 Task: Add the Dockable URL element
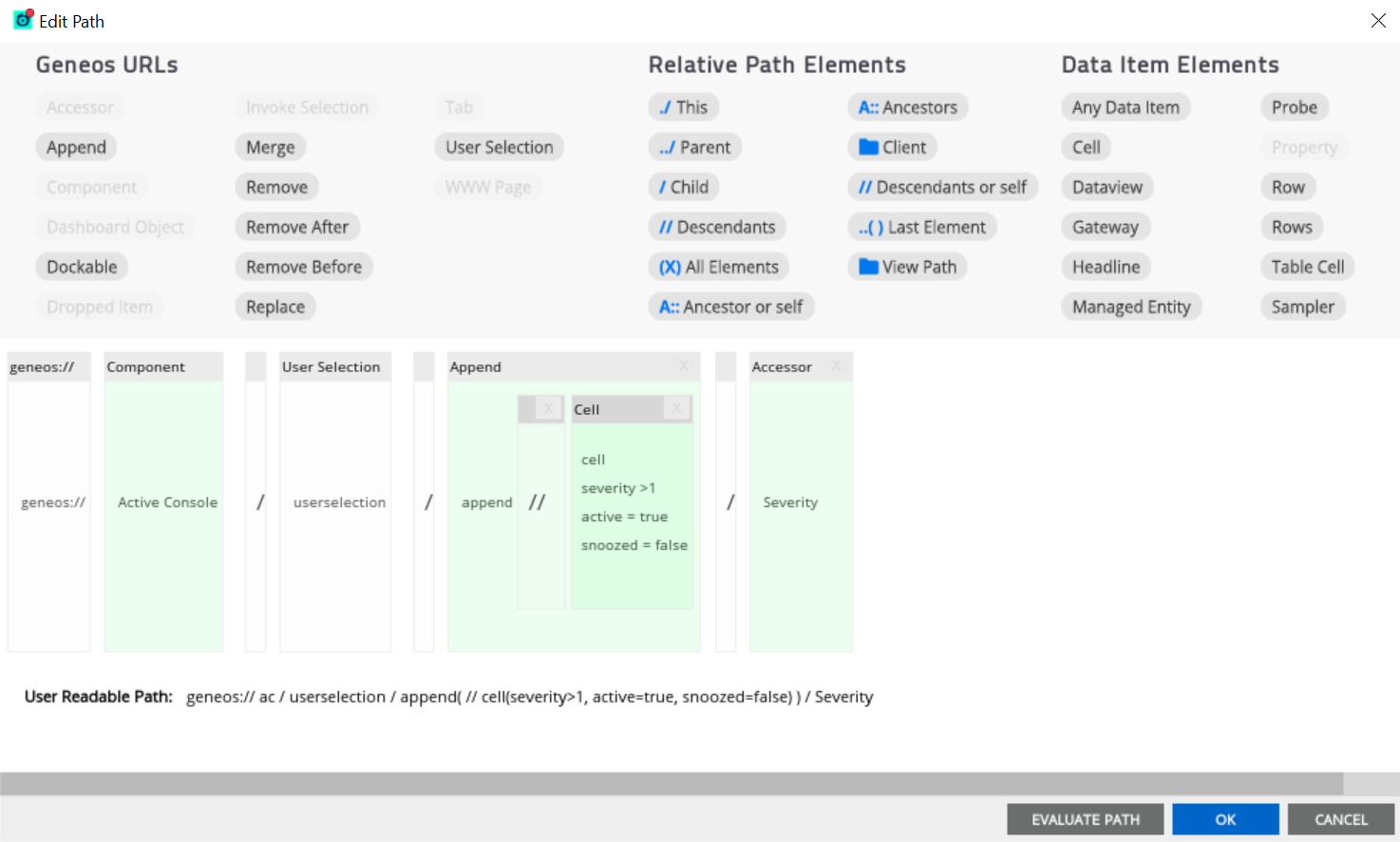coord(83,267)
